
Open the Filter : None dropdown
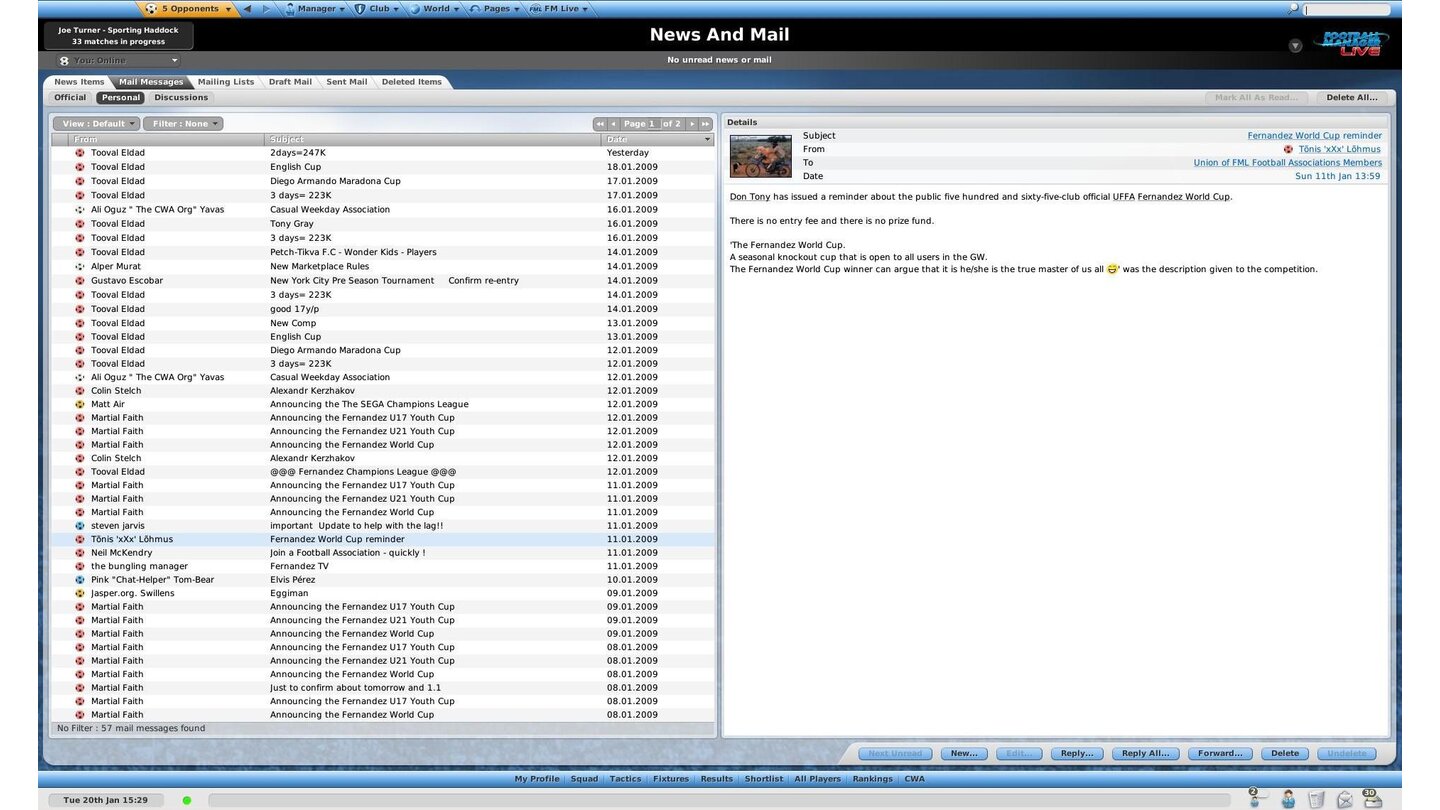click(x=183, y=124)
